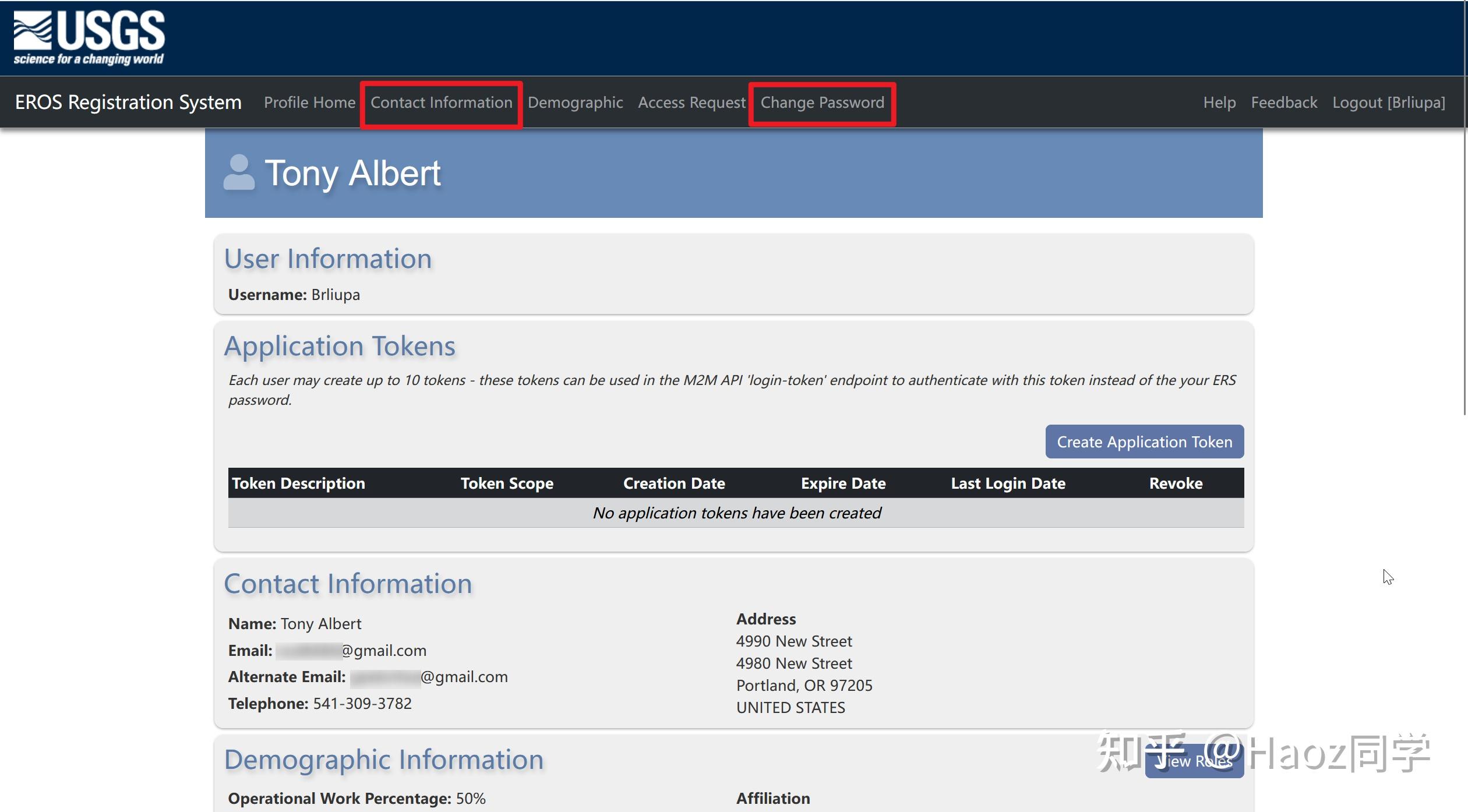The height and width of the screenshot is (812, 1468).
Task: Click the user avatar icon beside Tony Albert
Action: pos(239,172)
